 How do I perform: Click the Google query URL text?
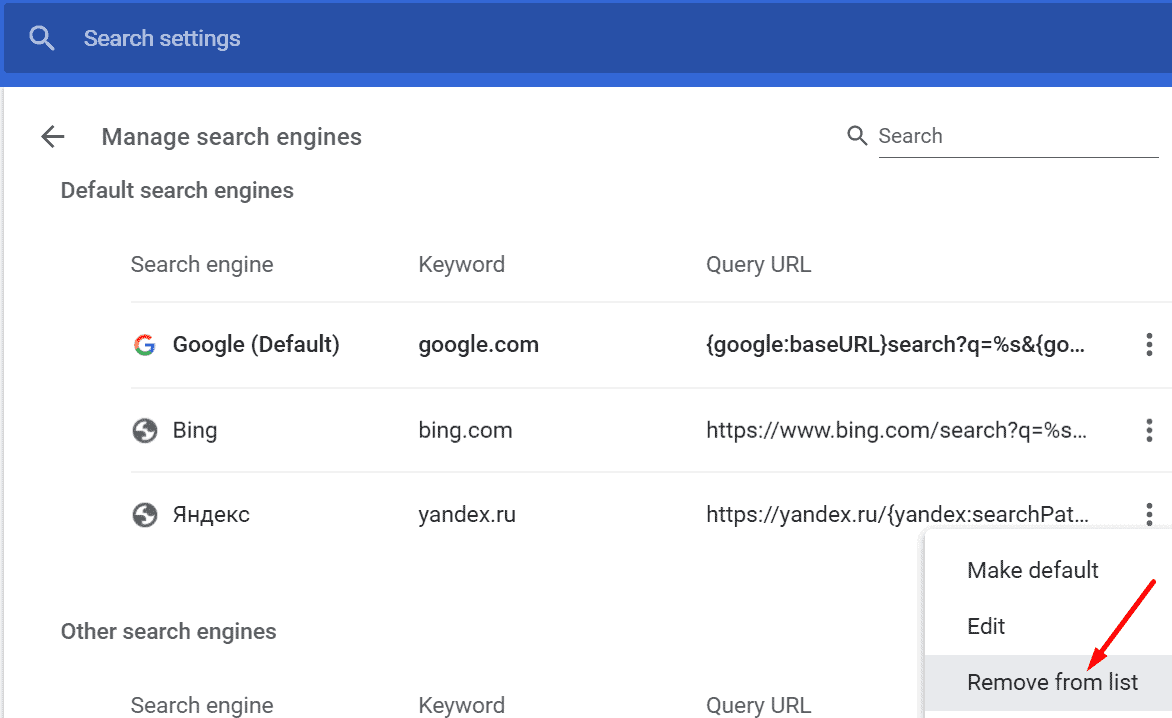(895, 345)
